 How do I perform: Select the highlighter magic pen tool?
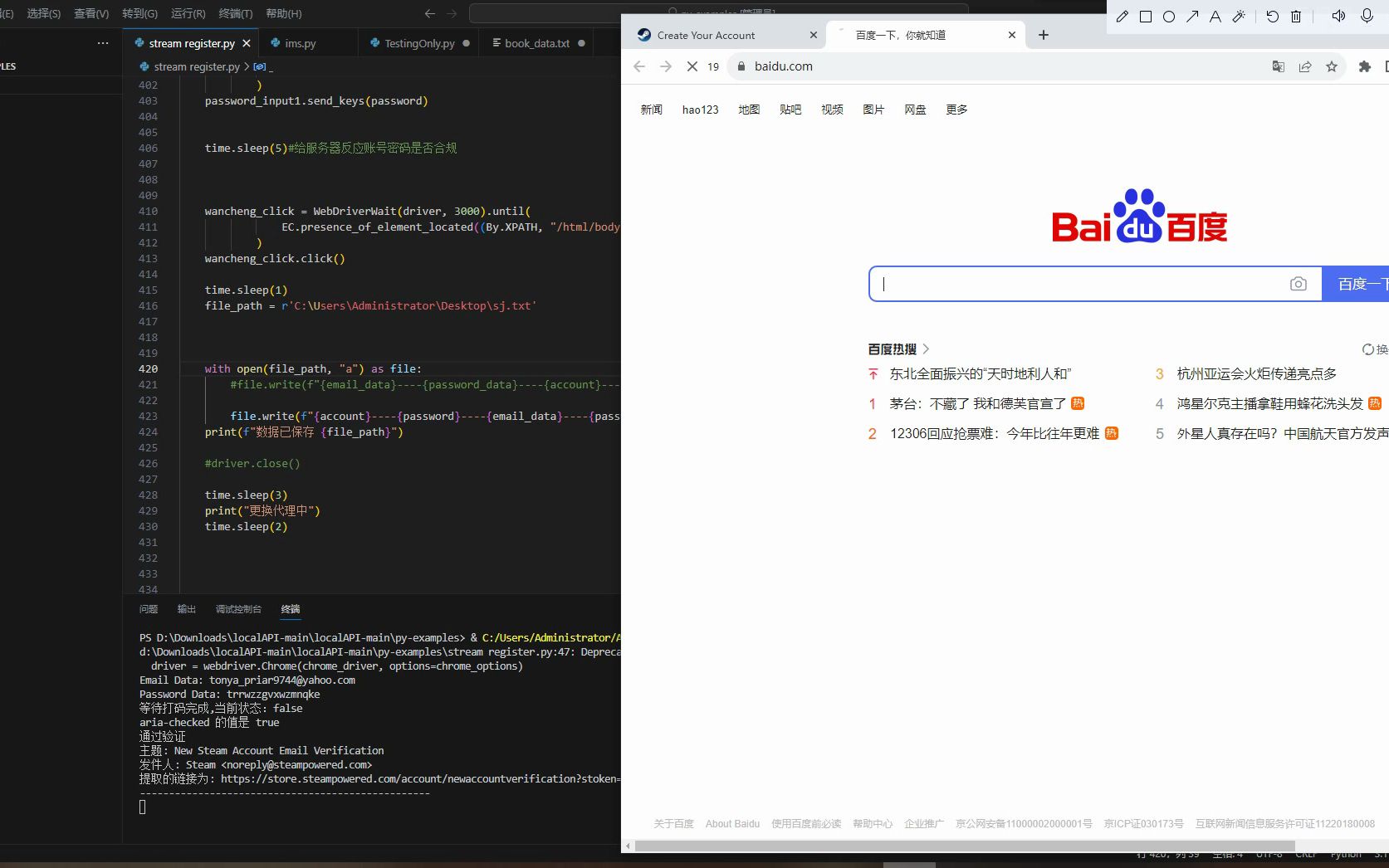pyautogui.click(x=1239, y=17)
